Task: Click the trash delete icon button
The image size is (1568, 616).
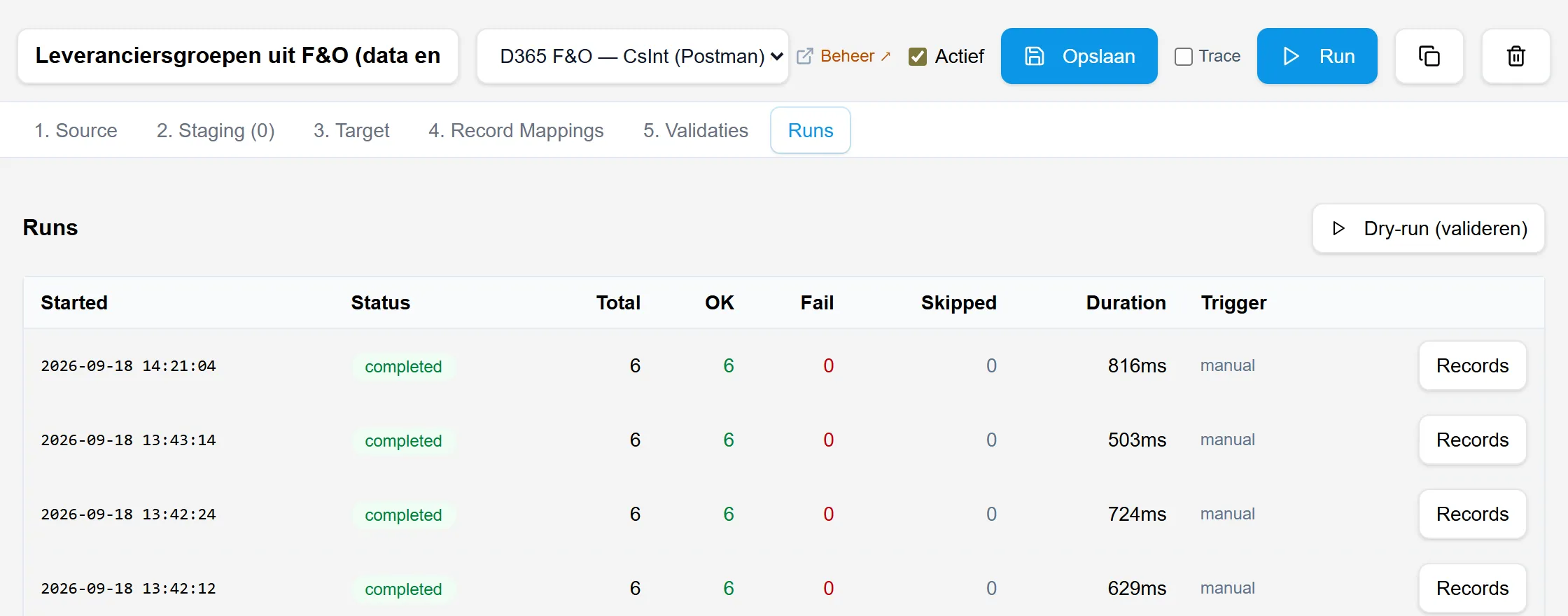Action: (x=1515, y=56)
